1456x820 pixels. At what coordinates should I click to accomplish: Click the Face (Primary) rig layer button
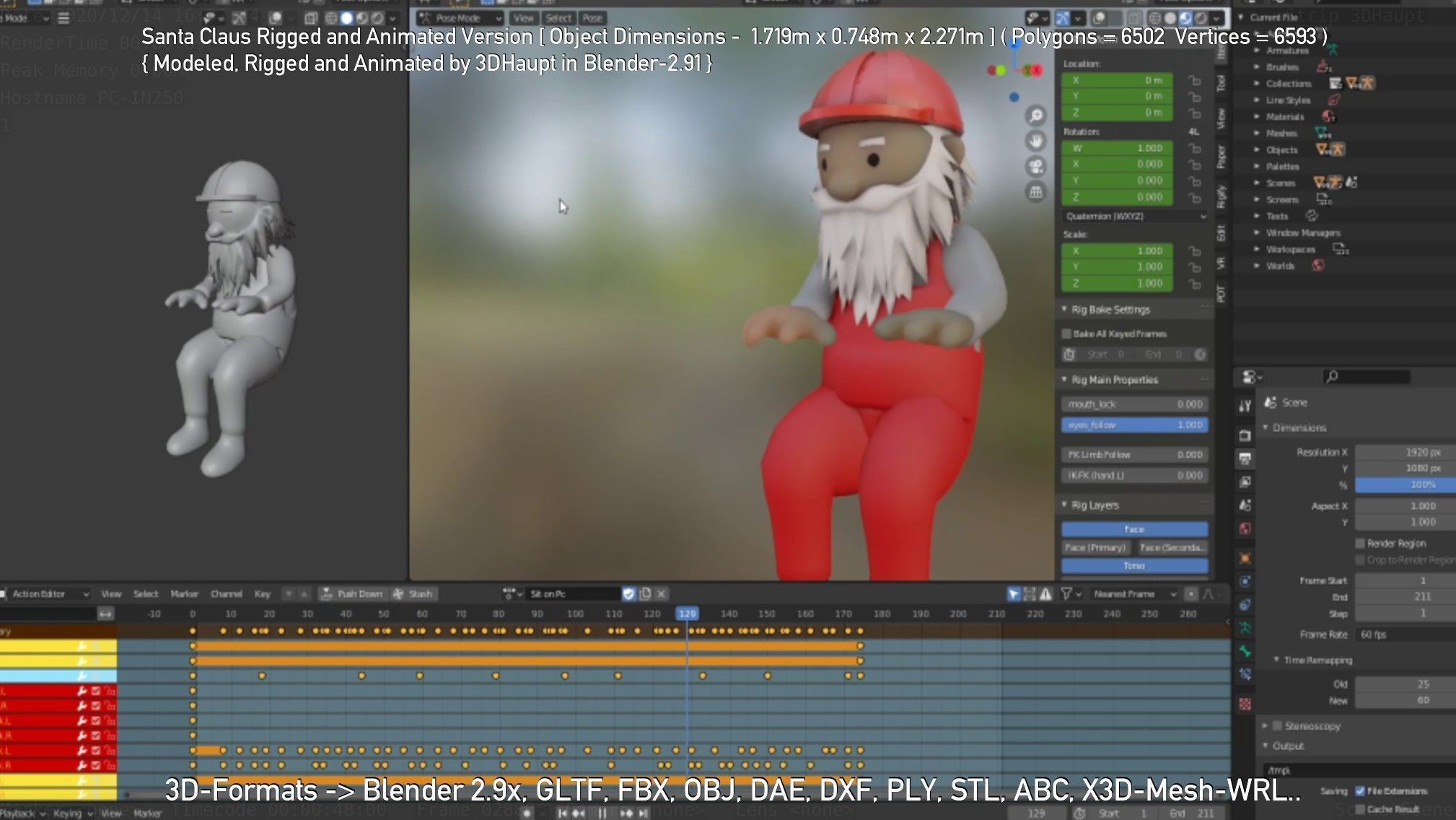click(x=1095, y=547)
